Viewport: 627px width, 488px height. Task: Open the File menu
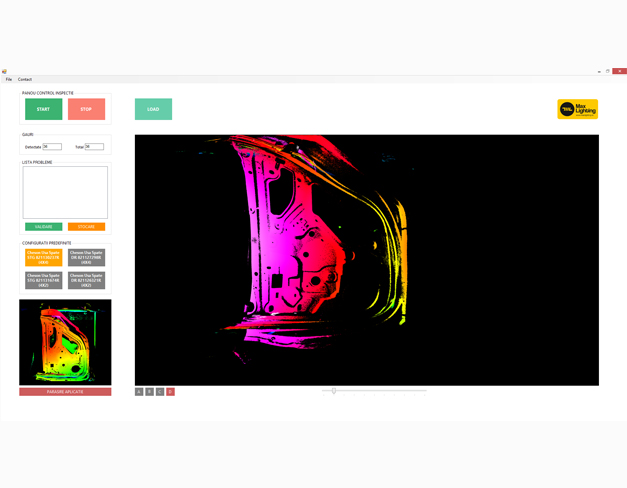[x=9, y=79]
